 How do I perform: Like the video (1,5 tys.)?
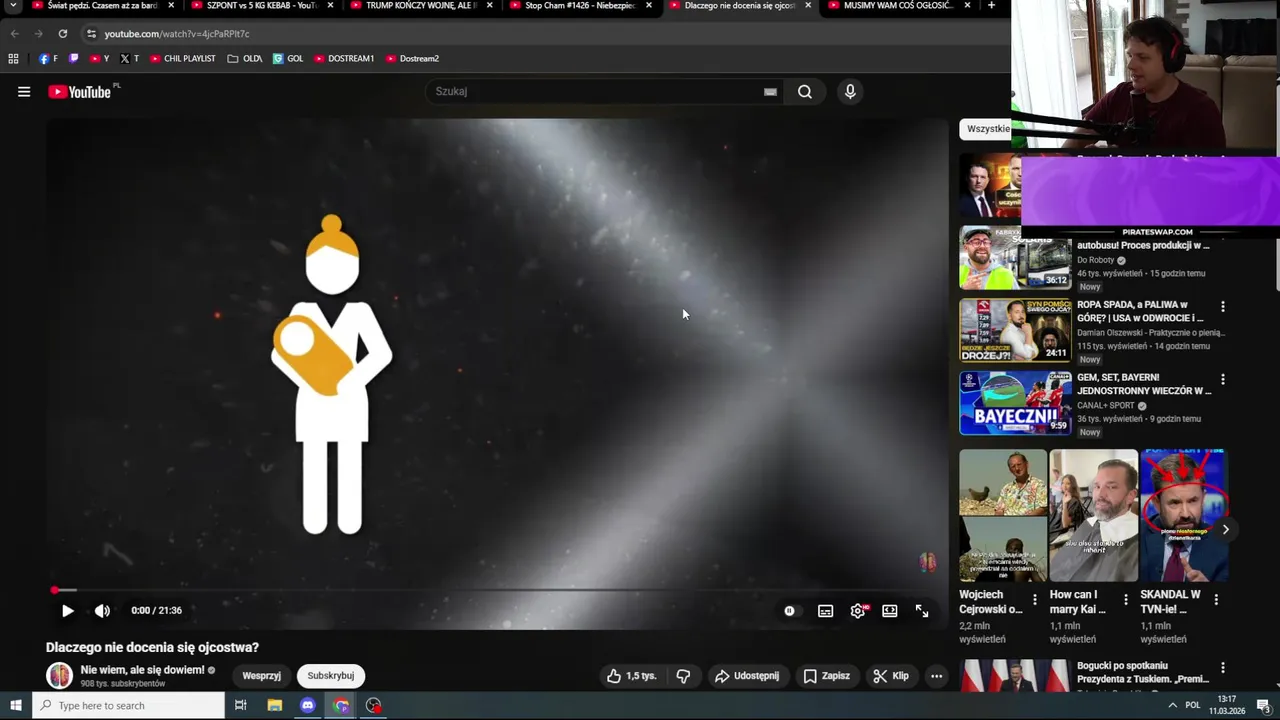[x=632, y=676]
